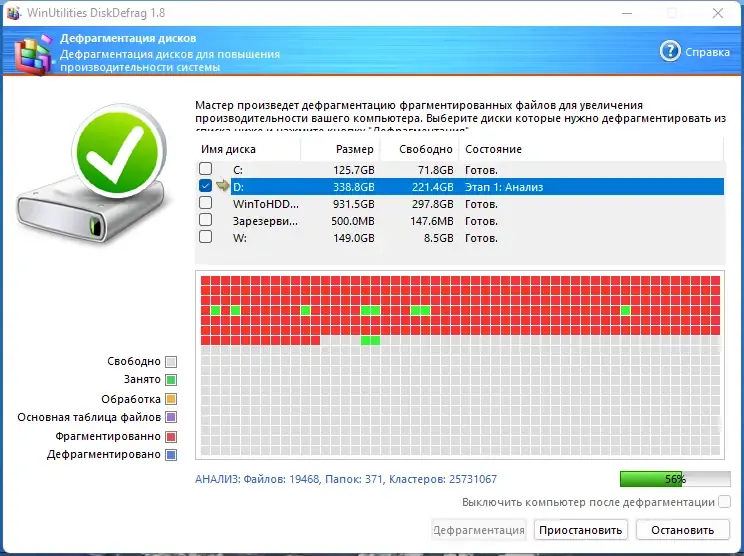This screenshot has height=556, width=744.
Task: Click the Обработка legend label
Action: pyautogui.click(x=131, y=399)
